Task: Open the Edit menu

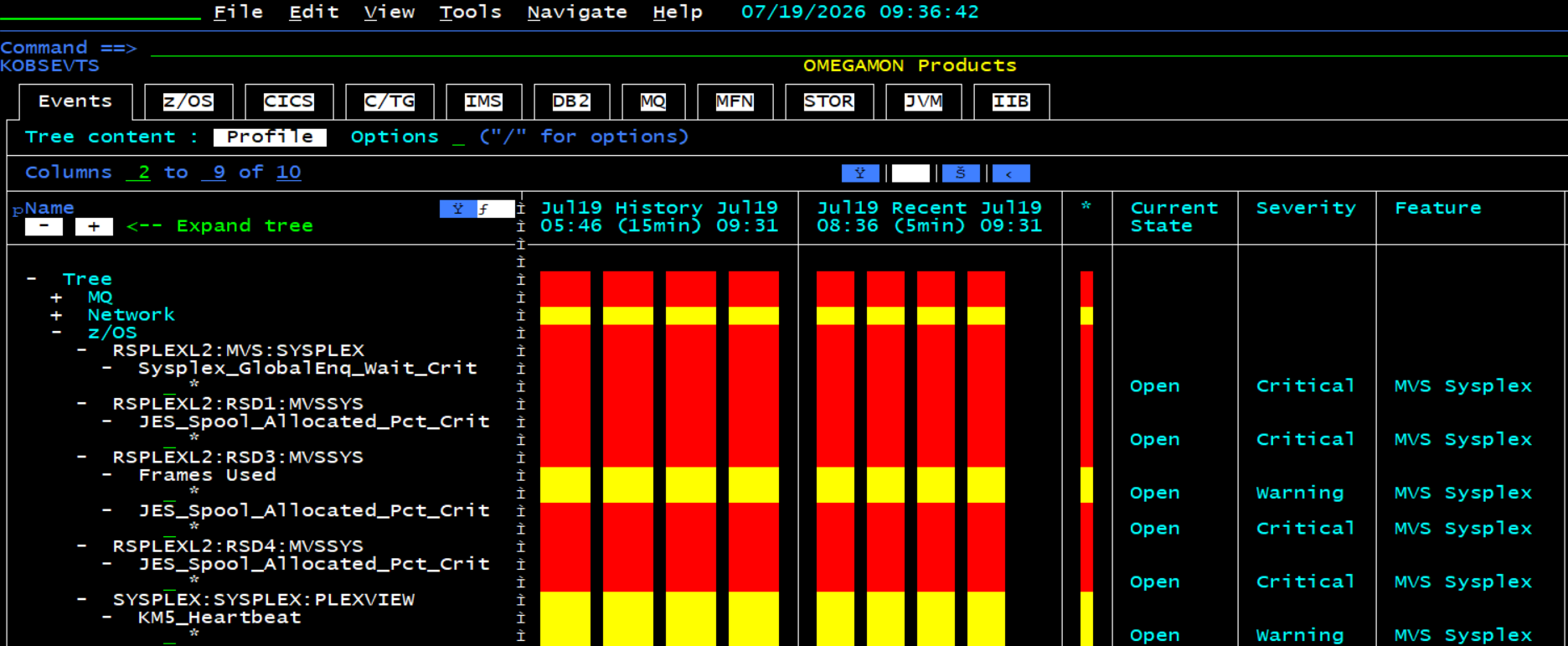Action: [x=314, y=12]
